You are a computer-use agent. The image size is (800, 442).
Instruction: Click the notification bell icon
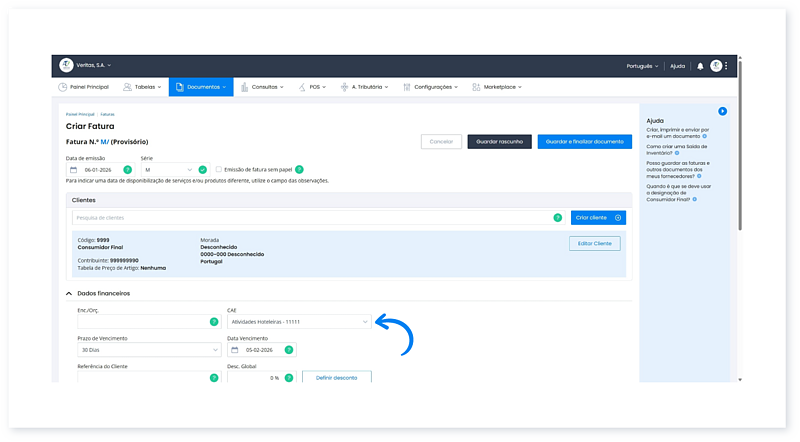[x=700, y=66]
